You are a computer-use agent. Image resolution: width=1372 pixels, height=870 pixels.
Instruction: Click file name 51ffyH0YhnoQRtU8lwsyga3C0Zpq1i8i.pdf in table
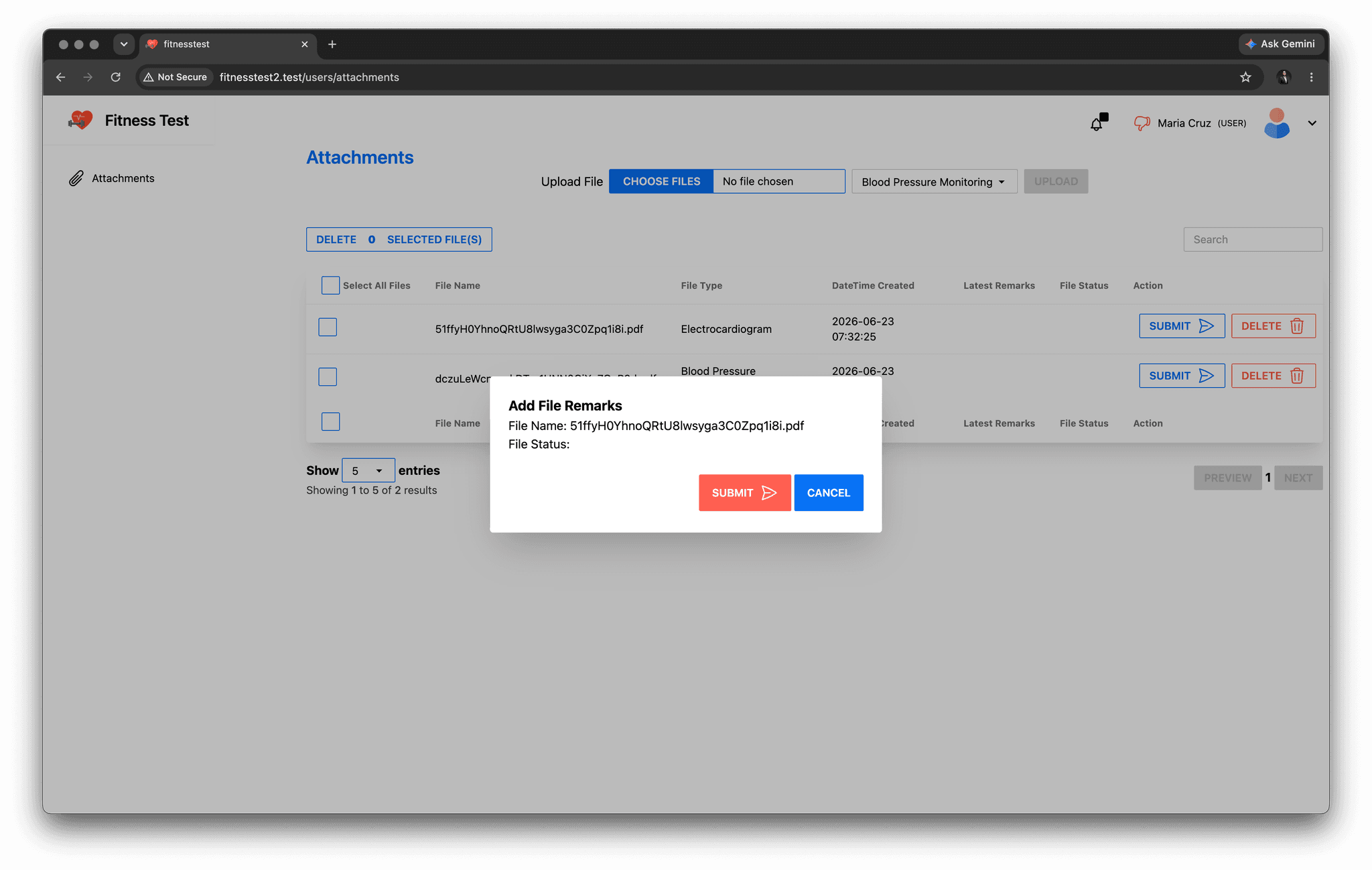pyautogui.click(x=539, y=329)
